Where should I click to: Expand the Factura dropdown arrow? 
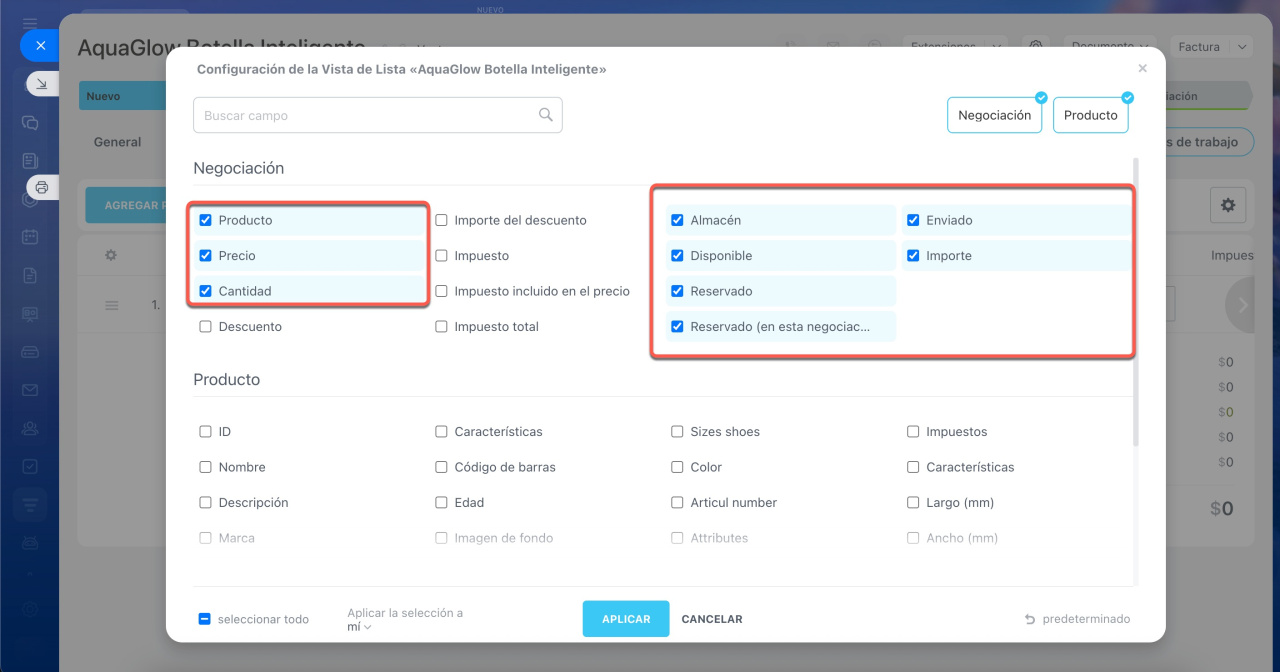(1242, 47)
